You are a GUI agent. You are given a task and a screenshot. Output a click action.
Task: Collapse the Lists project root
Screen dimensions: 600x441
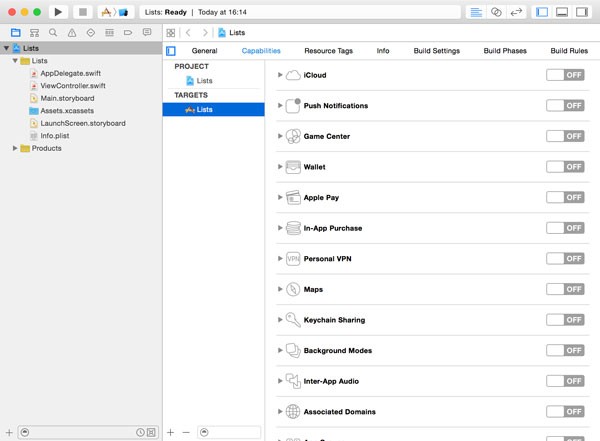coord(6,48)
